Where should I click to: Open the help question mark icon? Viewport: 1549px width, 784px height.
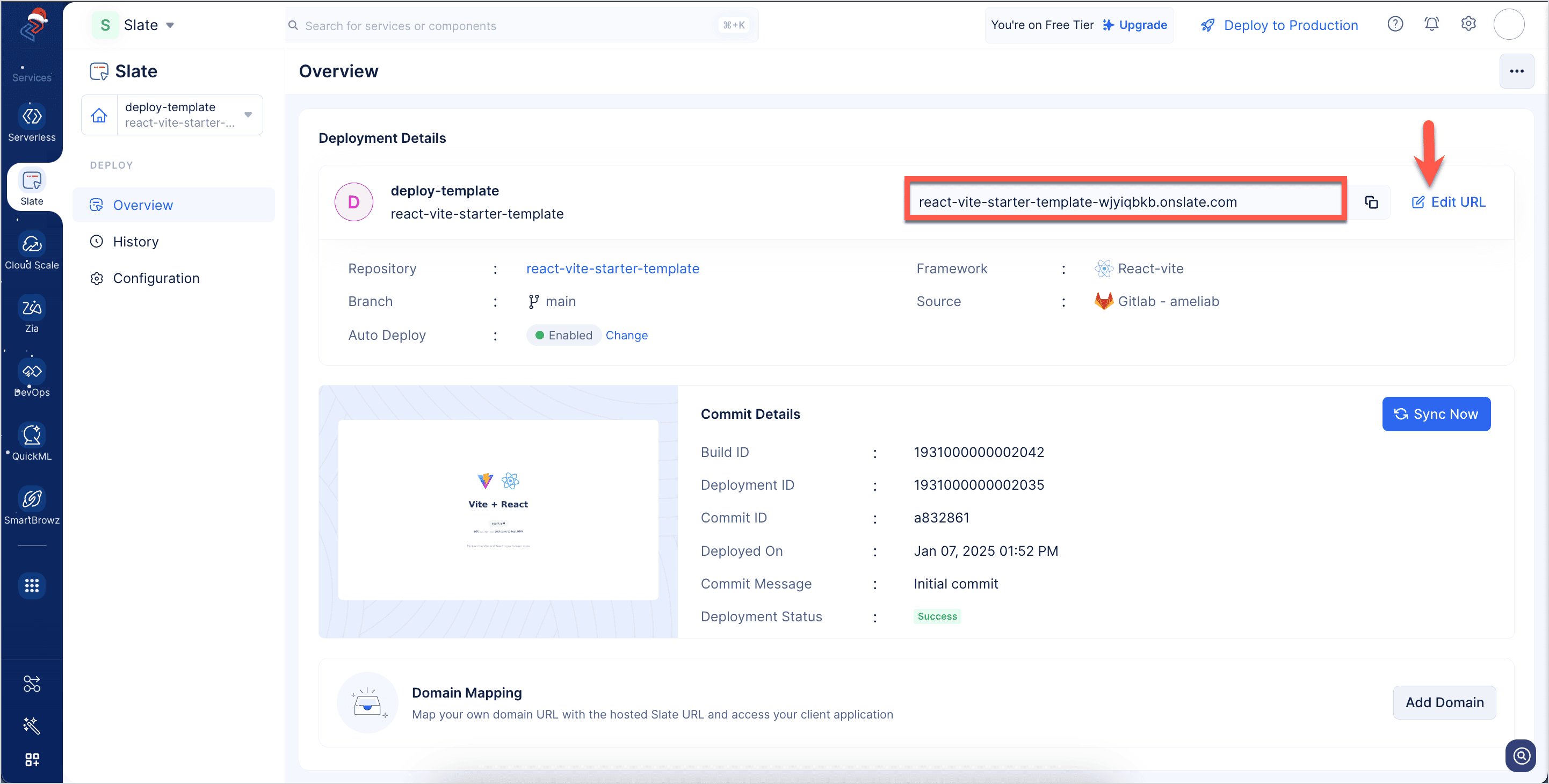click(1395, 24)
